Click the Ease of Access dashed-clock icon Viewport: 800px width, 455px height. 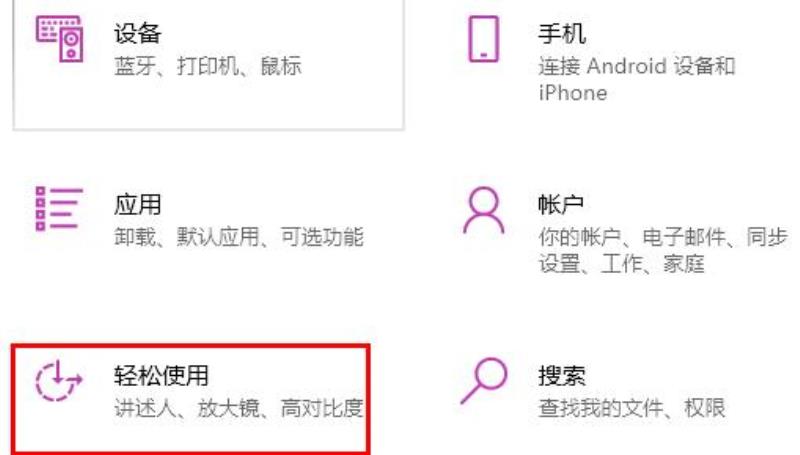tap(58, 381)
